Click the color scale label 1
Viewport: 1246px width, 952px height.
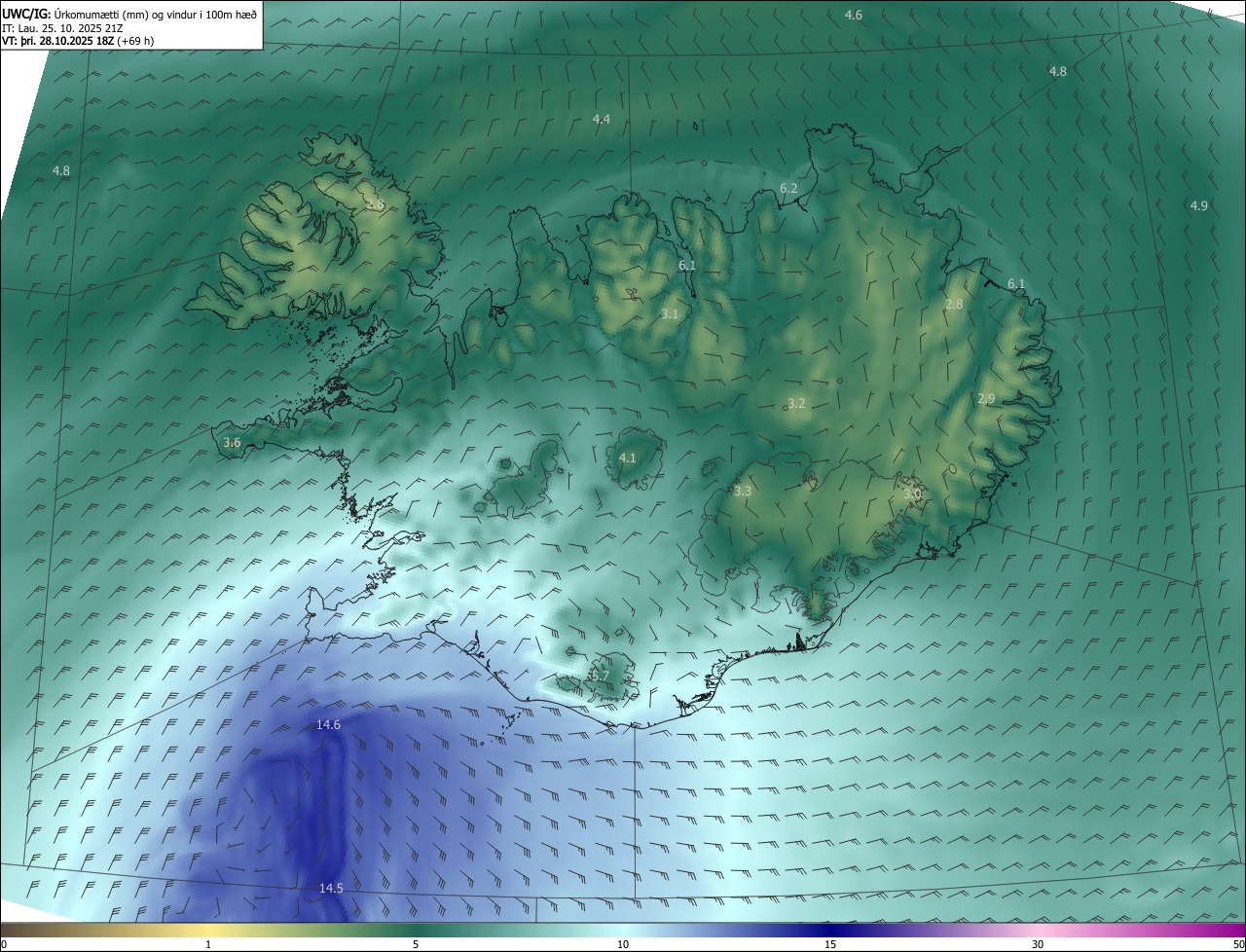pyautogui.click(x=208, y=944)
